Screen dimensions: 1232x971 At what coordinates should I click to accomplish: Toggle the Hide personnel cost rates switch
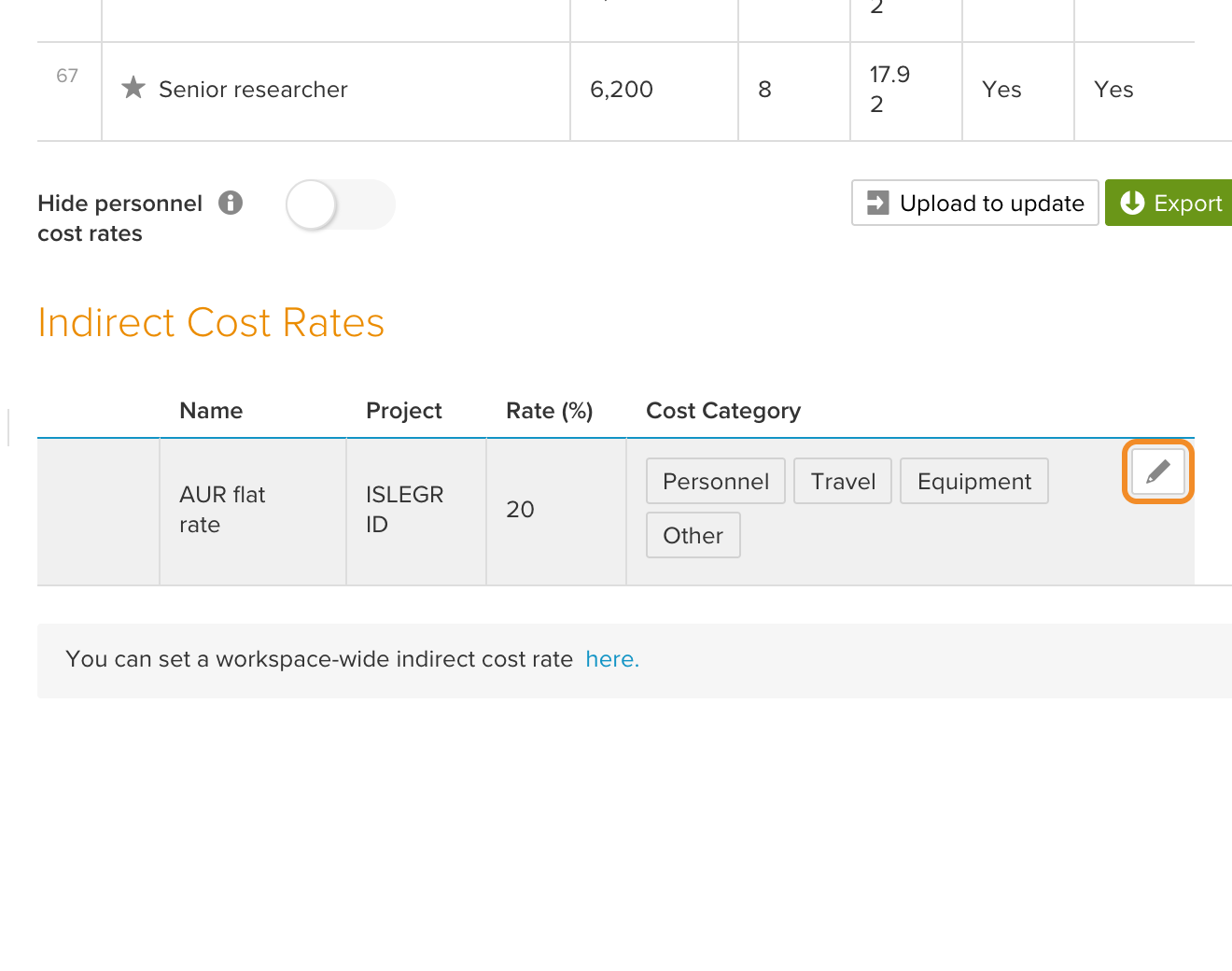tap(341, 204)
